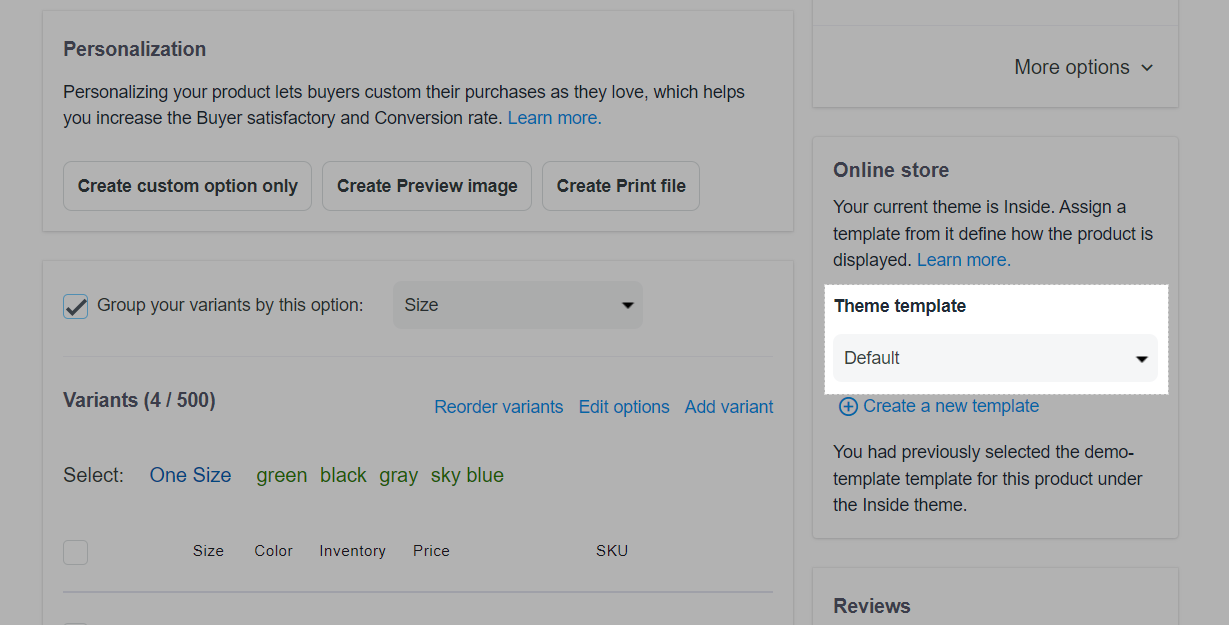Image resolution: width=1229 pixels, height=625 pixels.
Task: Open Edit options link
Action: click(624, 407)
